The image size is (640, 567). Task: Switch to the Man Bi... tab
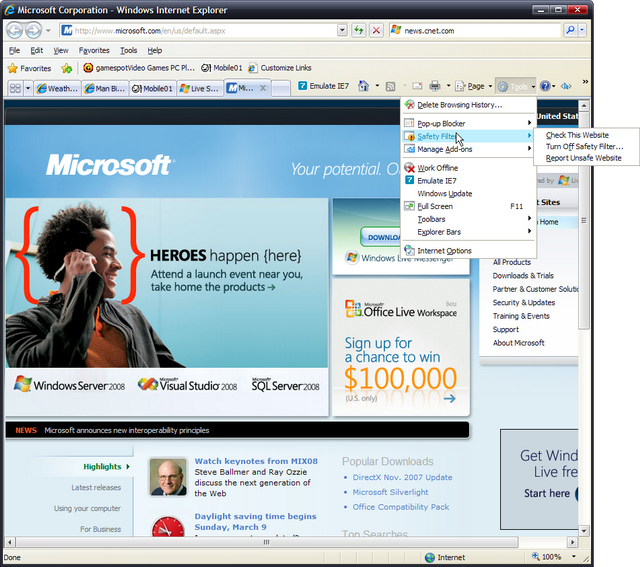click(105, 89)
